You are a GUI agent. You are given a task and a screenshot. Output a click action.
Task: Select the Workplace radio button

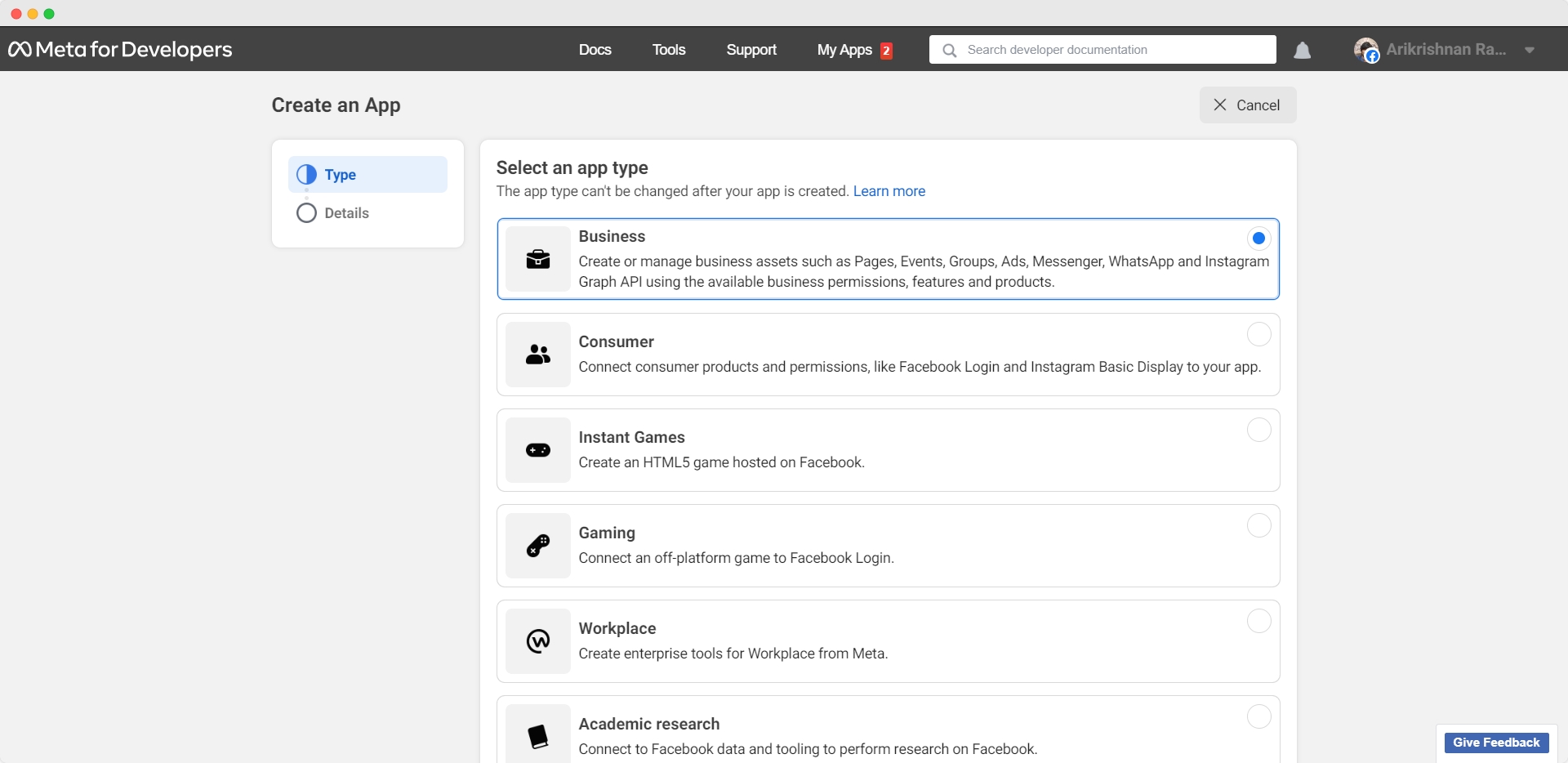coord(1258,621)
